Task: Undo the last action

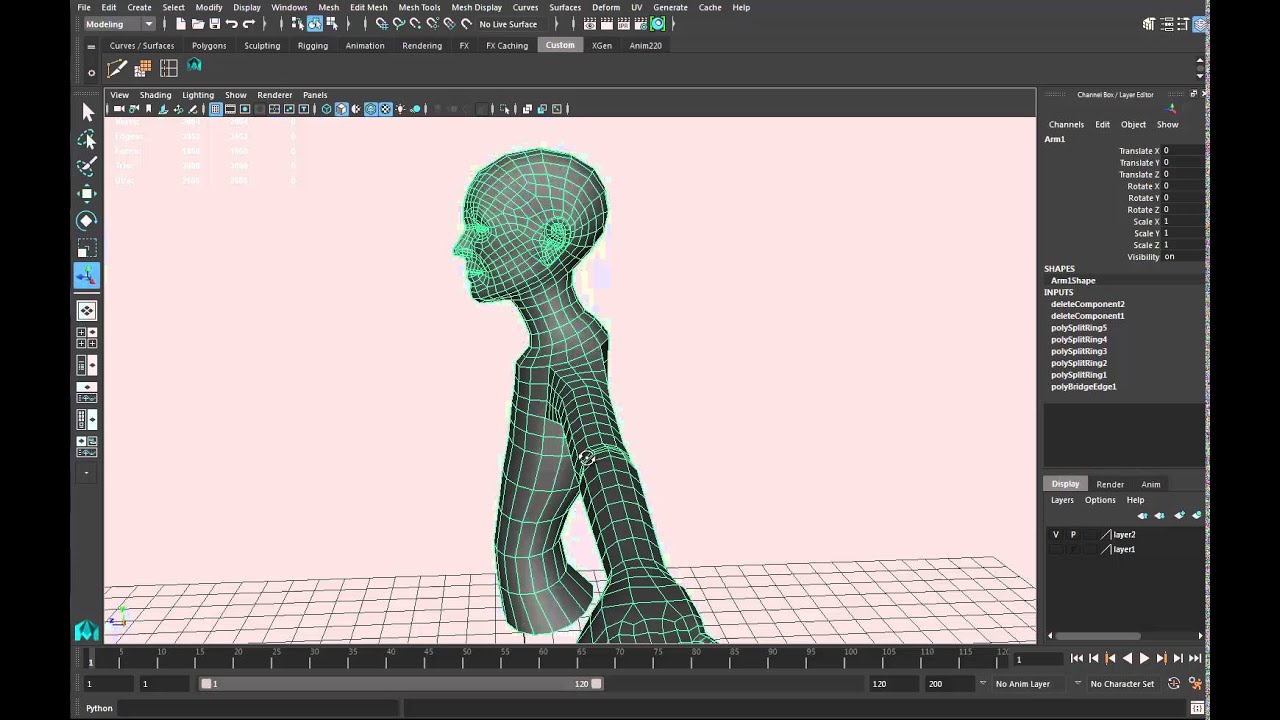Action: click(231, 24)
